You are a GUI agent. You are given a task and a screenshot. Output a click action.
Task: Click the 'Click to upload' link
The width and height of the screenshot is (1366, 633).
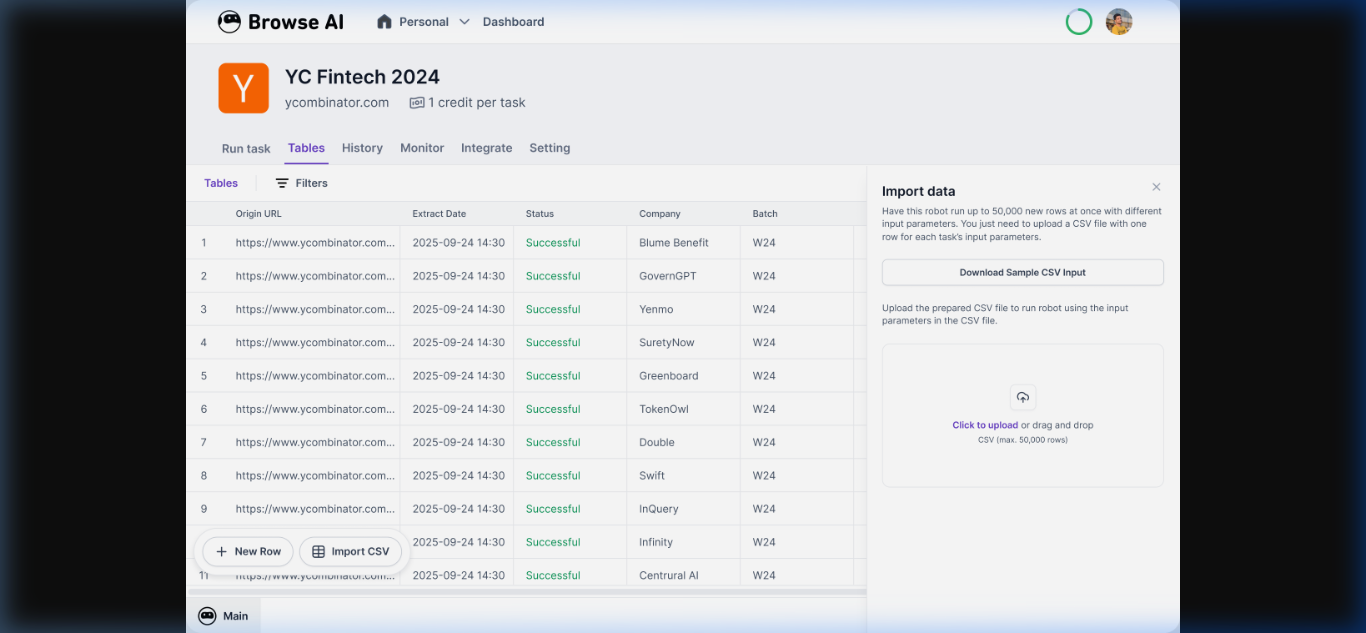[x=985, y=425]
